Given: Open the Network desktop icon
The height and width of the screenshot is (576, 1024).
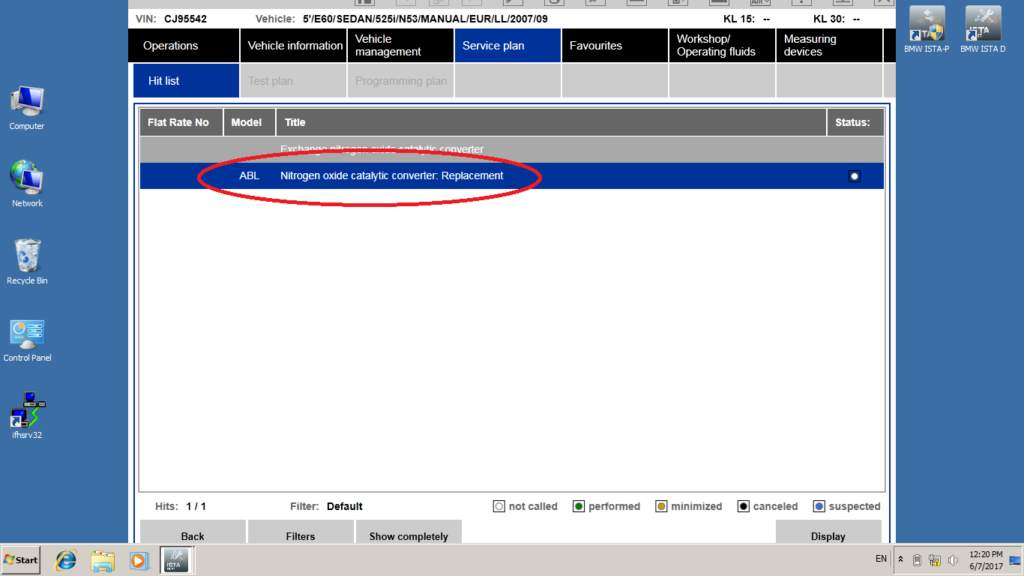Looking at the screenshot, I should click(x=27, y=184).
